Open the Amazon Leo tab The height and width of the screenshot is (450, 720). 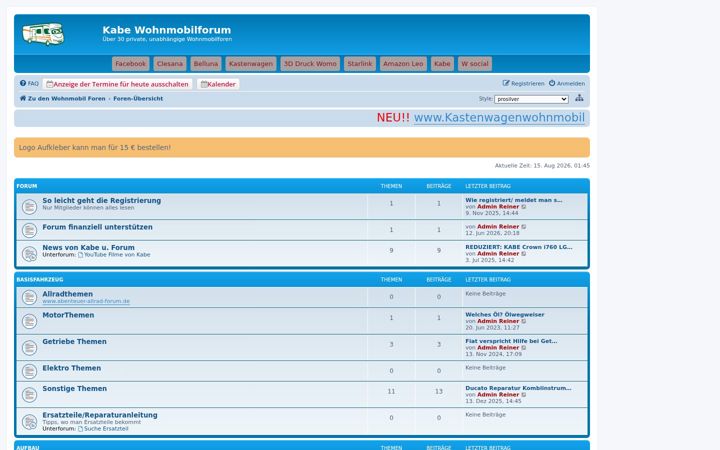coord(403,64)
